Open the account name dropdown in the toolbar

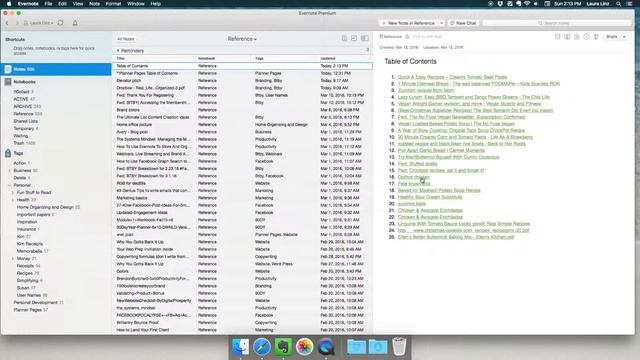point(39,23)
